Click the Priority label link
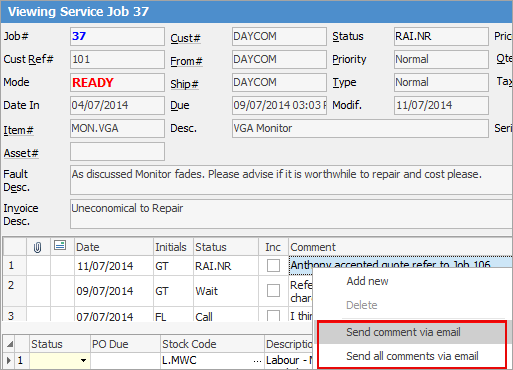The width and height of the screenshot is (513, 370). click(349, 59)
